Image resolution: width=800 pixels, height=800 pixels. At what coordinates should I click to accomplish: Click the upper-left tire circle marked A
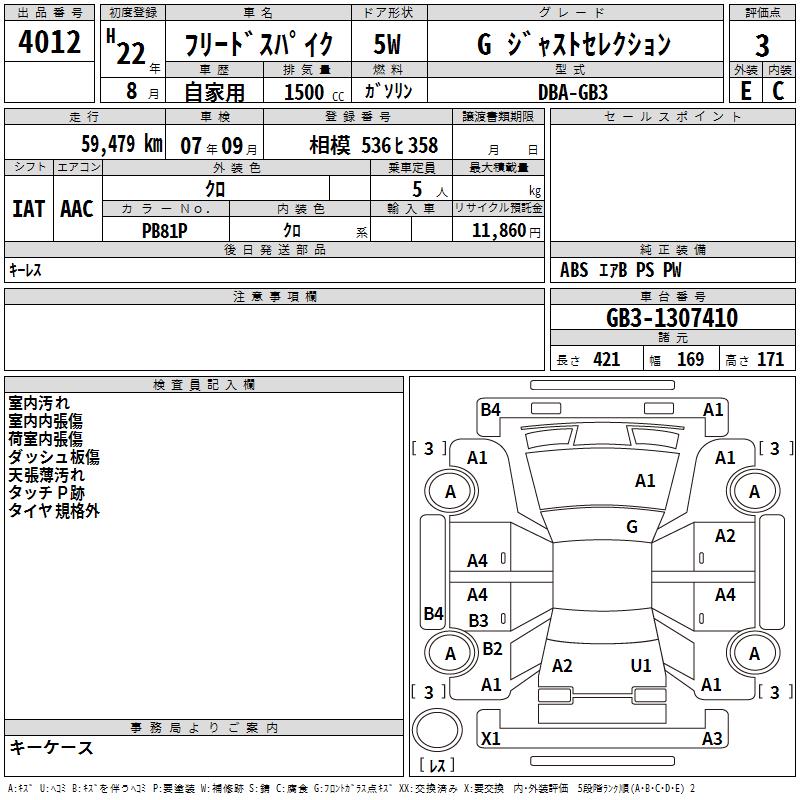pos(450,491)
